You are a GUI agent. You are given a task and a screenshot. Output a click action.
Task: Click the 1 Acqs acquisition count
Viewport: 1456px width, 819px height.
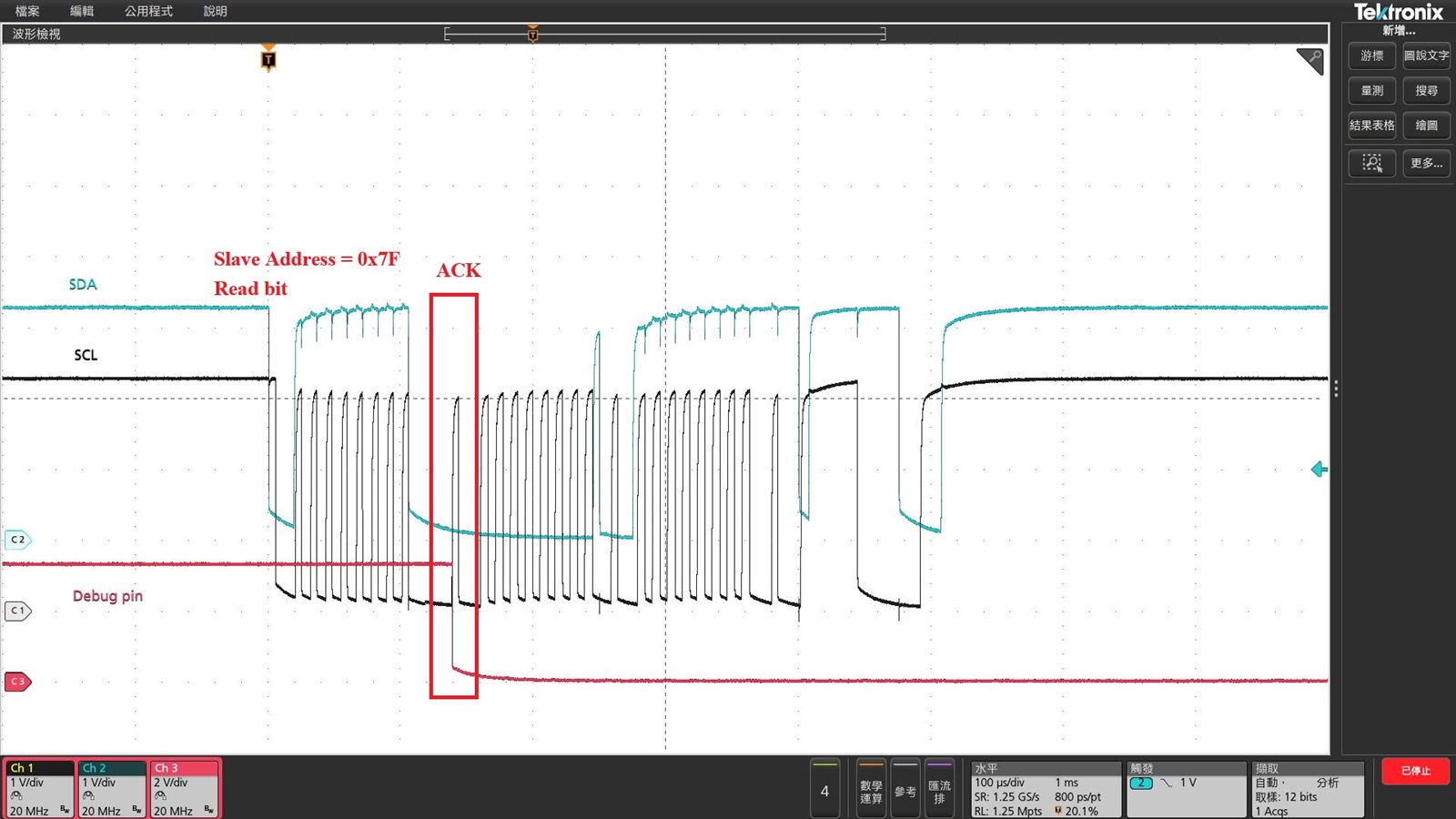(x=1272, y=811)
